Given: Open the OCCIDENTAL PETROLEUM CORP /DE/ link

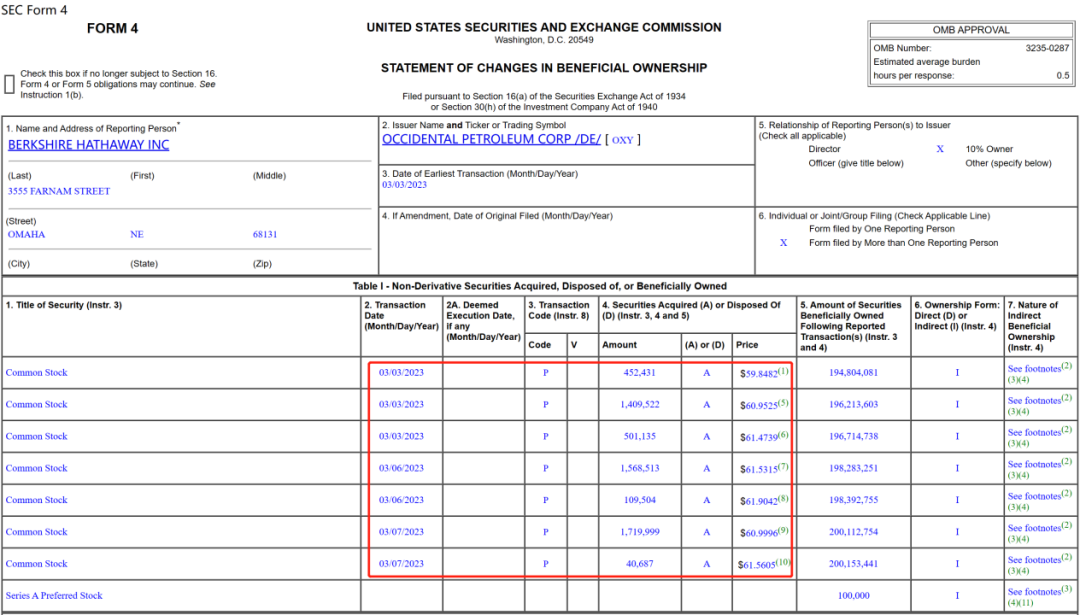Looking at the screenshot, I should tap(491, 139).
